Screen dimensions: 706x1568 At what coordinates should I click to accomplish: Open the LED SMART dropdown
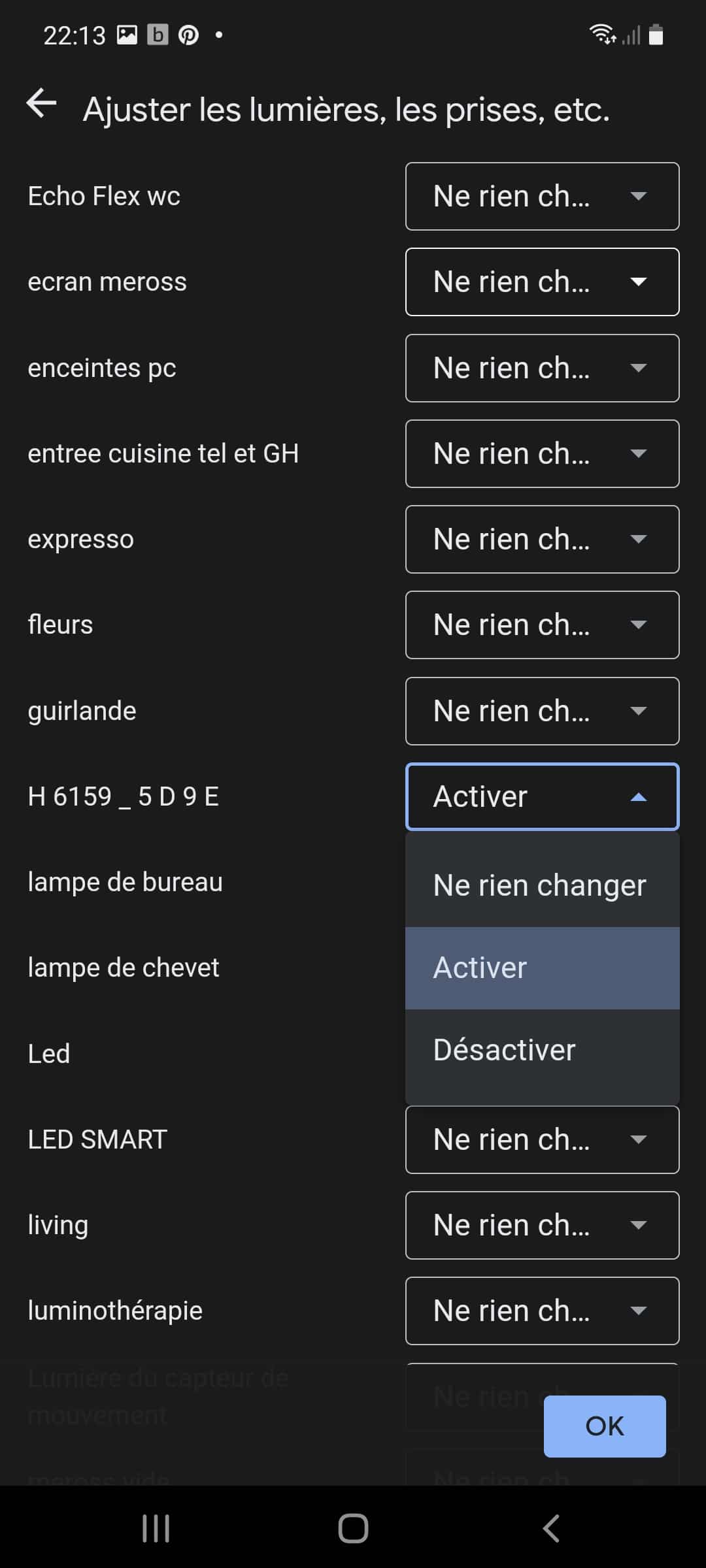(543, 1140)
